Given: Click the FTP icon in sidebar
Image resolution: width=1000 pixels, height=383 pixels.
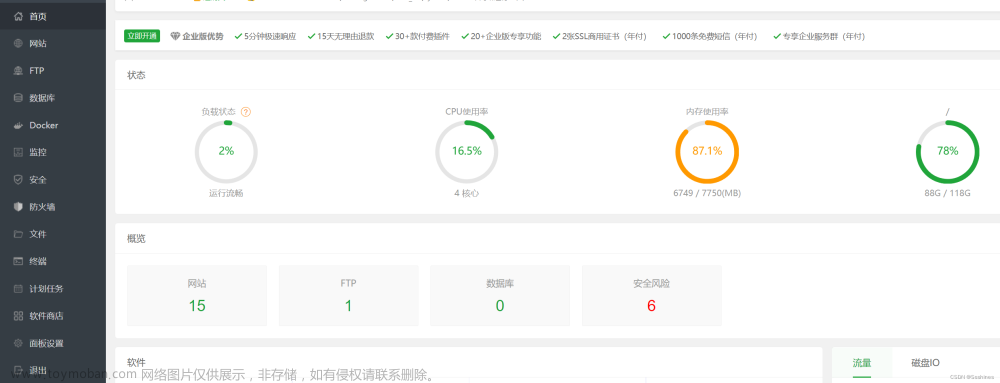Looking at the screenshot, I should pyautogui.click(x=18, y=71).
